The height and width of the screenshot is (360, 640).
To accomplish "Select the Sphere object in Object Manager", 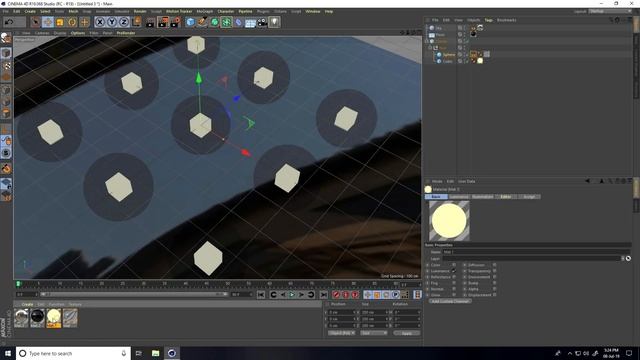I will [449, 54].
